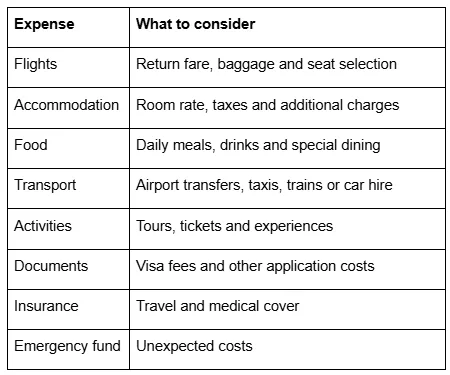Viewport: 450px width, 375px height.
Task: Click Travel and medical cover
Action: point(217,306)
